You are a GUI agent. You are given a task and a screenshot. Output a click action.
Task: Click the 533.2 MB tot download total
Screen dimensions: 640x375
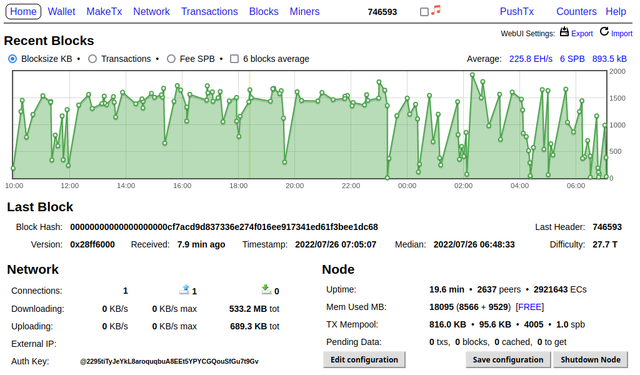coord(254,309)
